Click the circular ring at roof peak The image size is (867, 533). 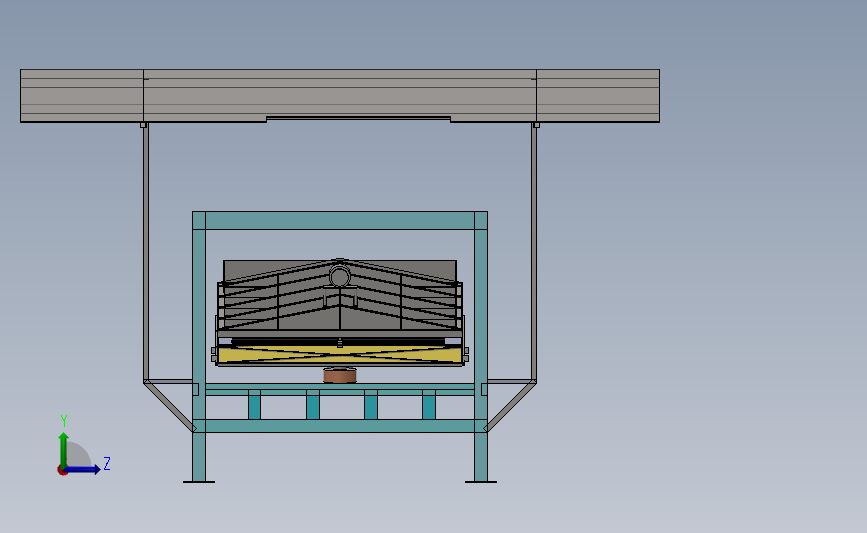point(340,275)
